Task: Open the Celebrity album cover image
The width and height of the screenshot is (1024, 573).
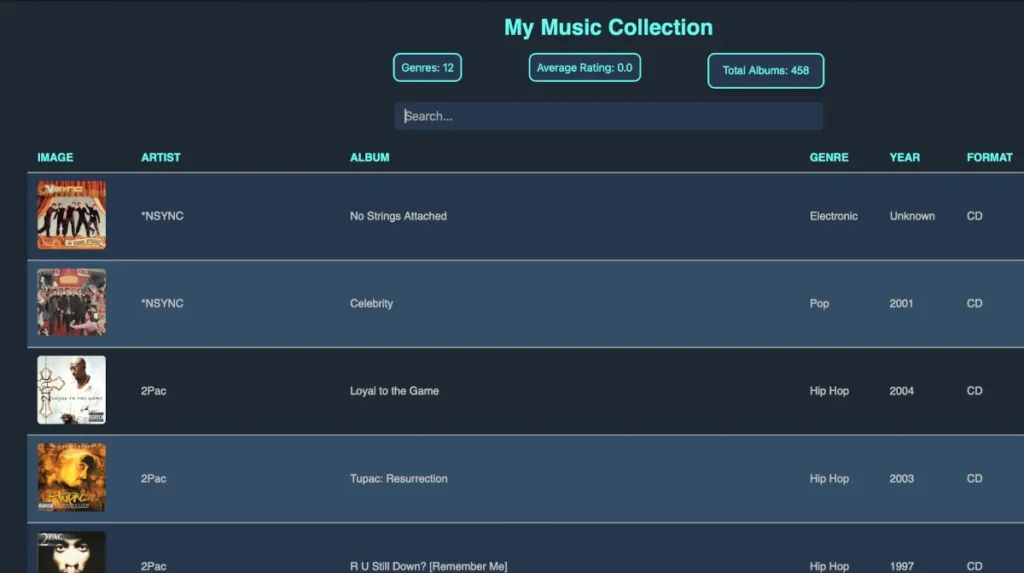Action: pos(71,303)
